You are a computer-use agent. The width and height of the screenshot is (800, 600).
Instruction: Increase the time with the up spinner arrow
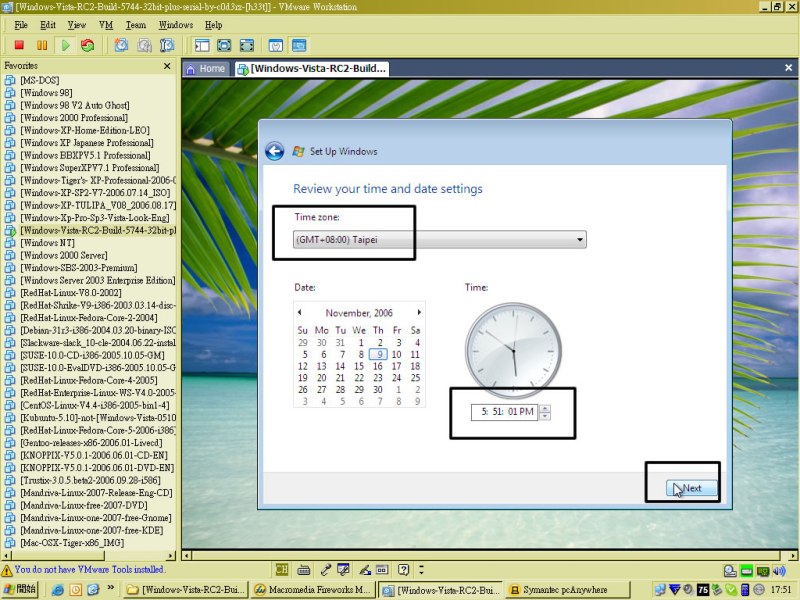[545, 408]
